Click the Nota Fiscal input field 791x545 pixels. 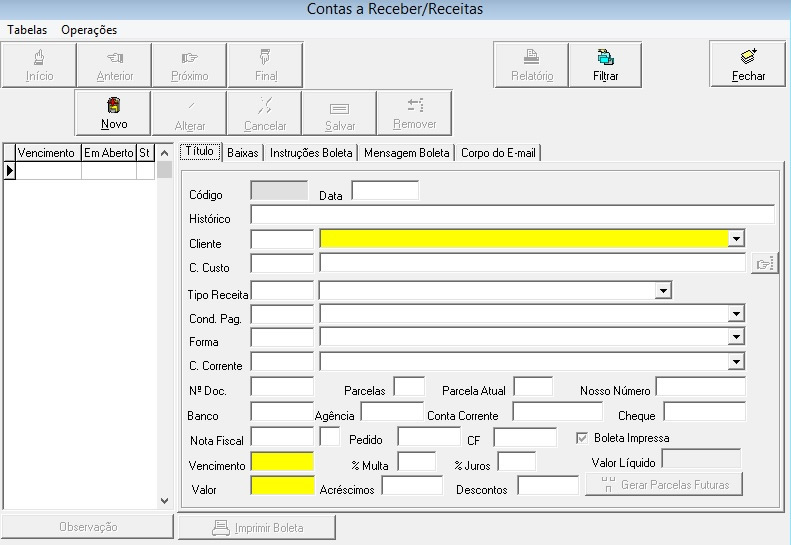tap(282, 437)
